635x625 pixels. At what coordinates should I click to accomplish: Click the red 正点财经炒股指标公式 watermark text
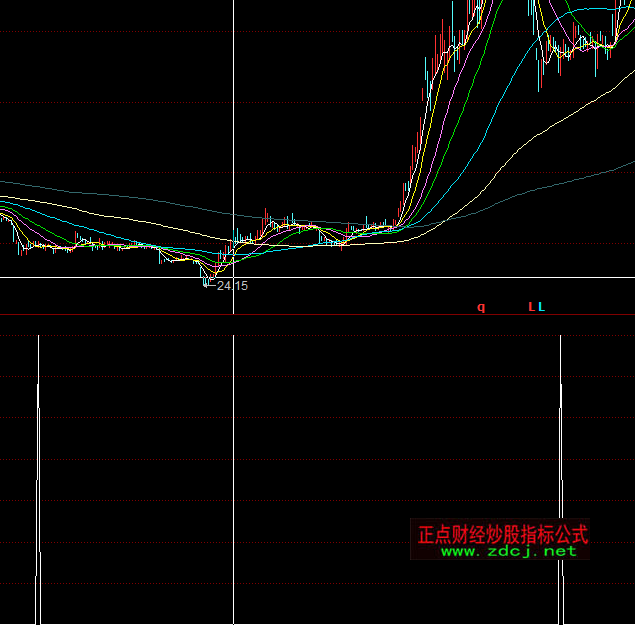[x=502, y=533]
